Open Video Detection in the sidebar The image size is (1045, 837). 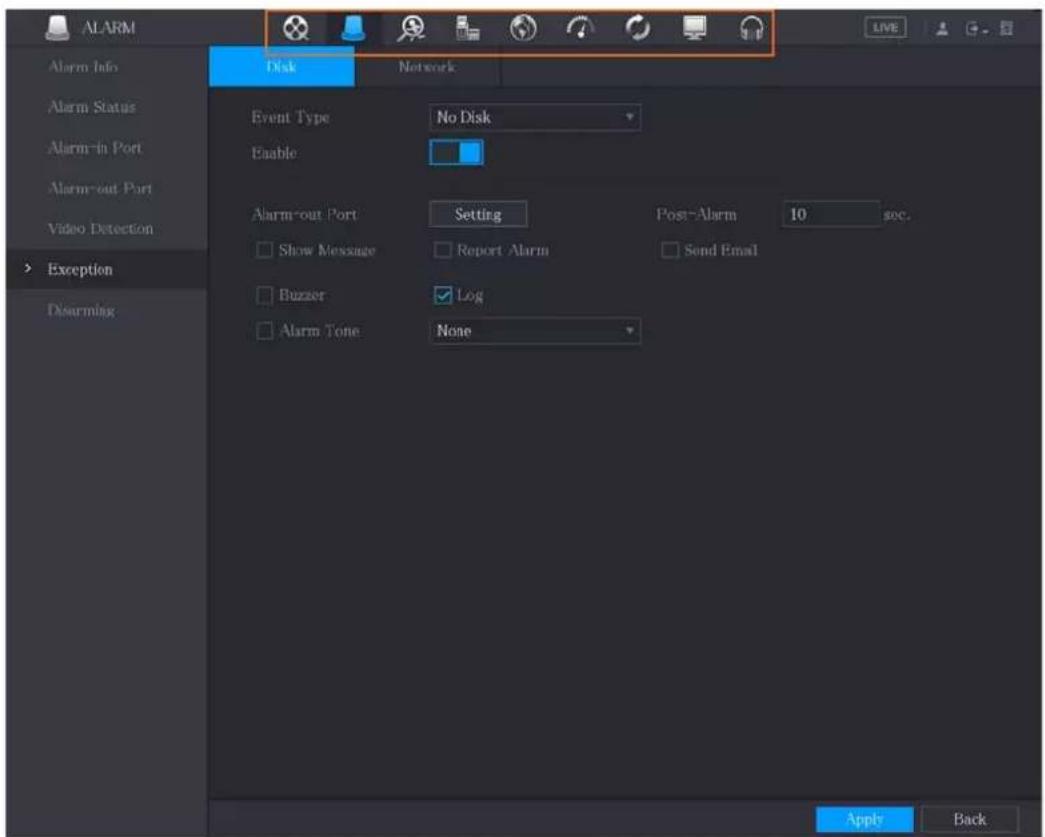(x=101, y=229)
